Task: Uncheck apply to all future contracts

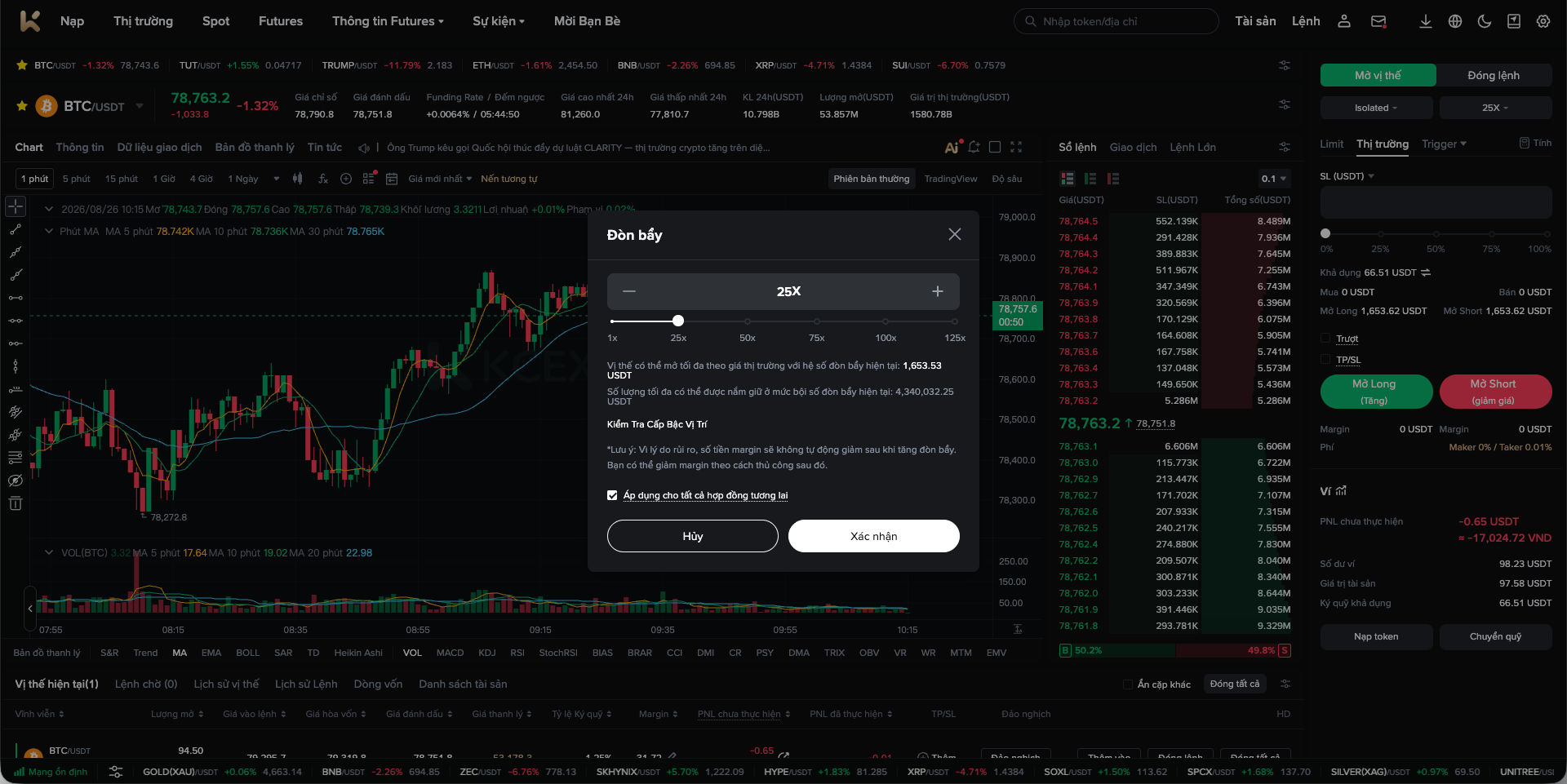Action: tap(612, 495)
